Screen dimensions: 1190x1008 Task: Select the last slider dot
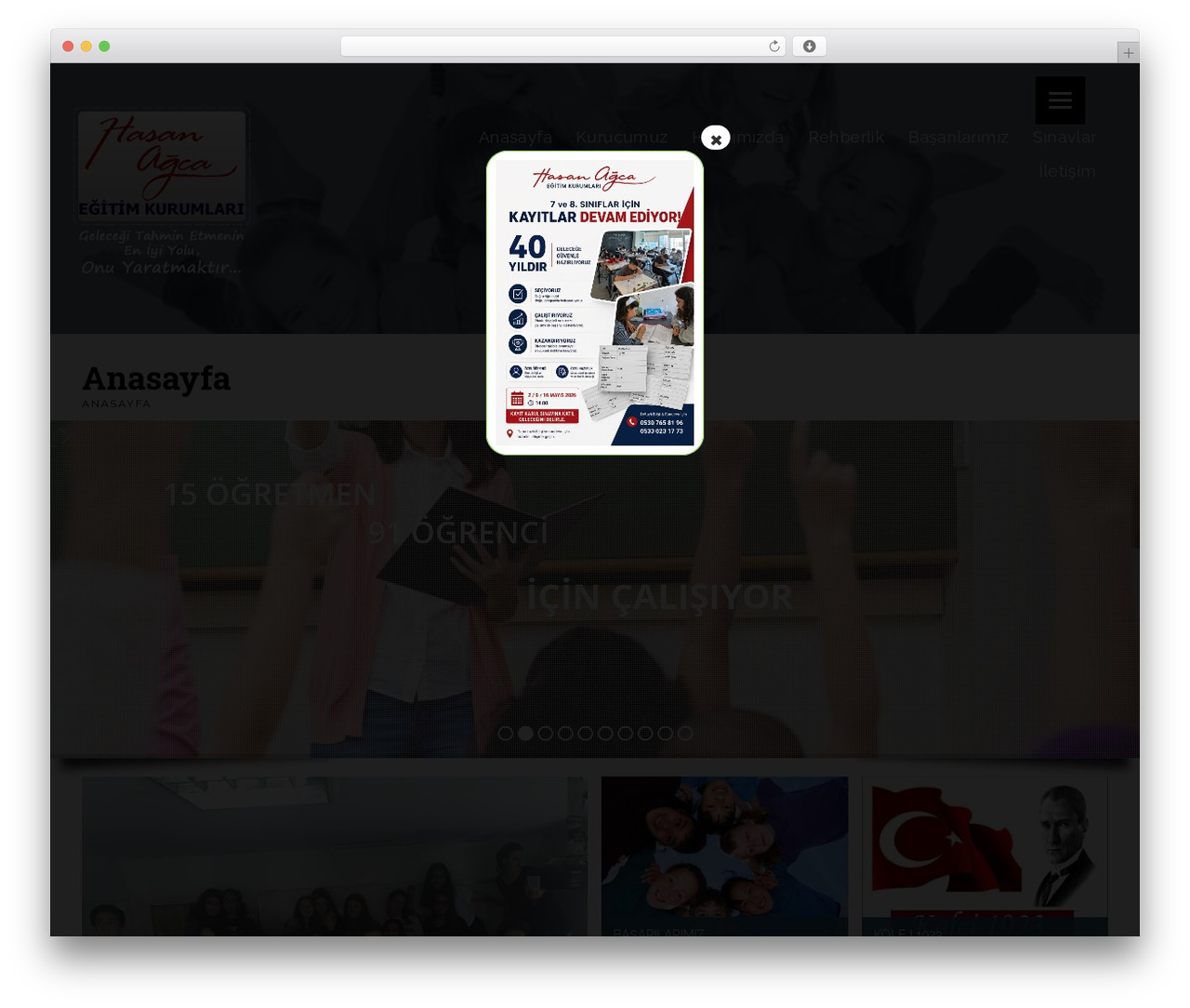pyautogui.click(x=685, y=734)
